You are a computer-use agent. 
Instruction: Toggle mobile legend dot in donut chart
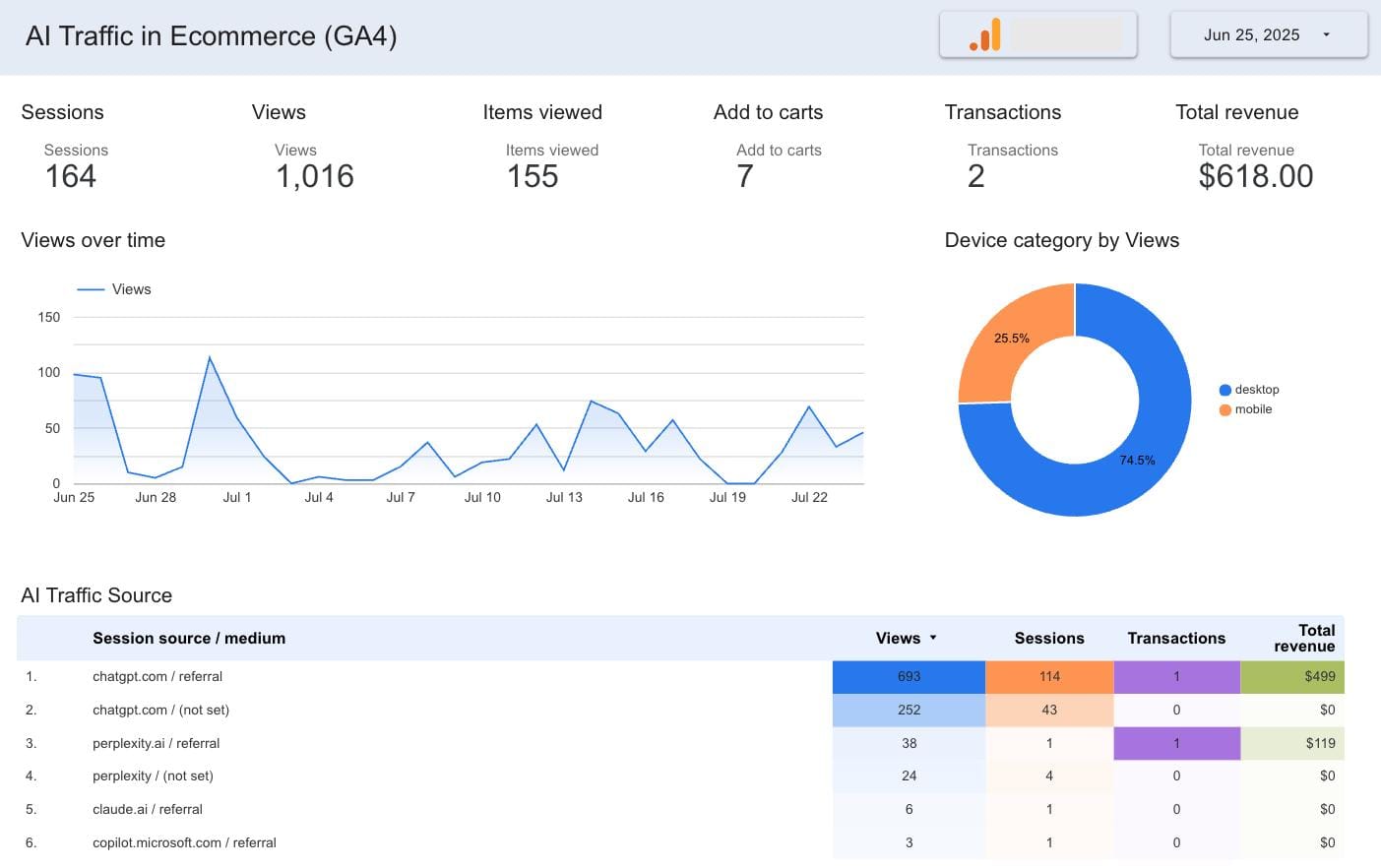pyautogui.click(x=1225, y=409)
